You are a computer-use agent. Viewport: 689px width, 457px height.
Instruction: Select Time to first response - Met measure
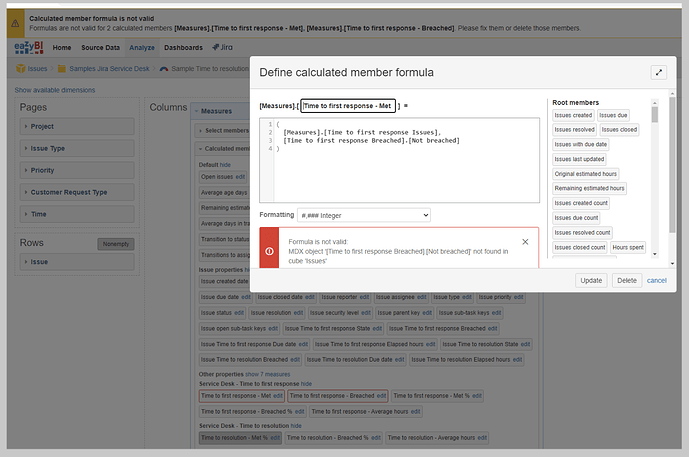(236, 396)
